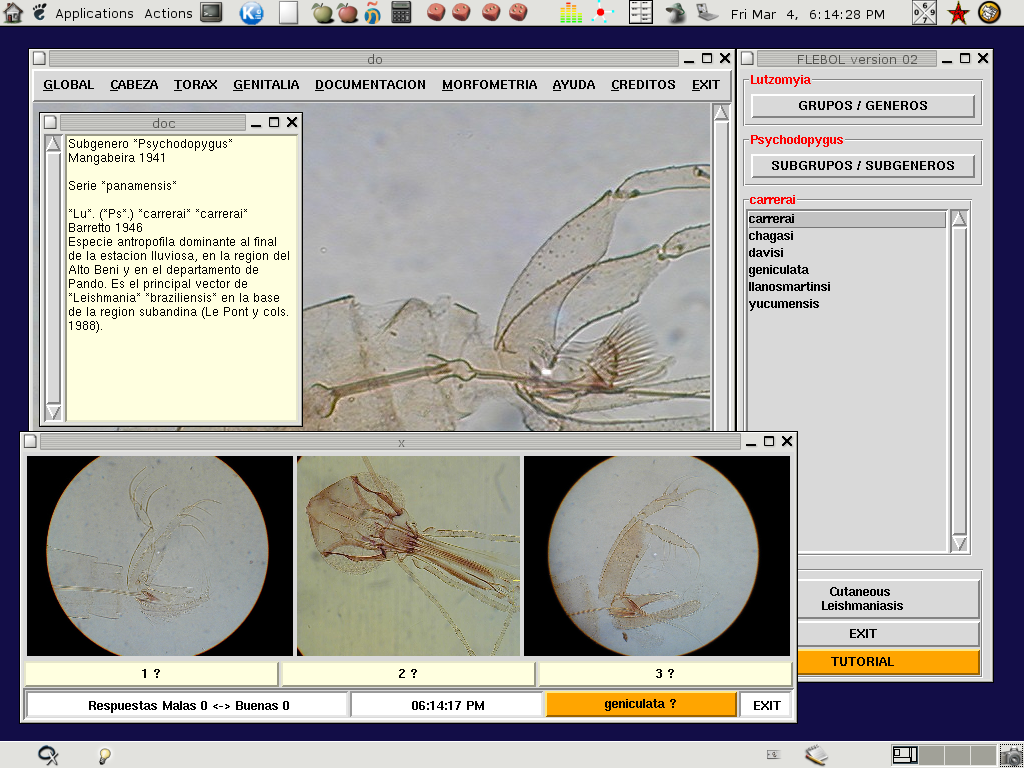
Task: Click the home folder icon
Action: pyautogui.click(x=13, y=13)
